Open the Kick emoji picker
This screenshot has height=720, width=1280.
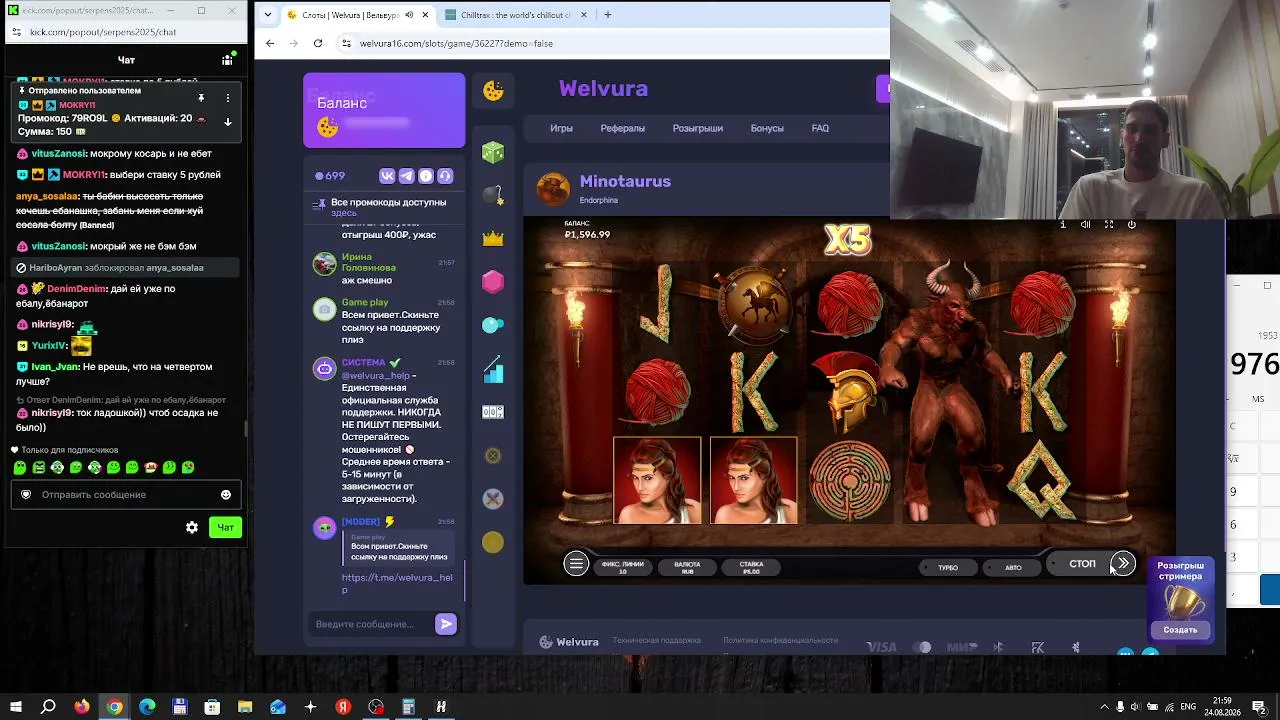click(226, 494)
